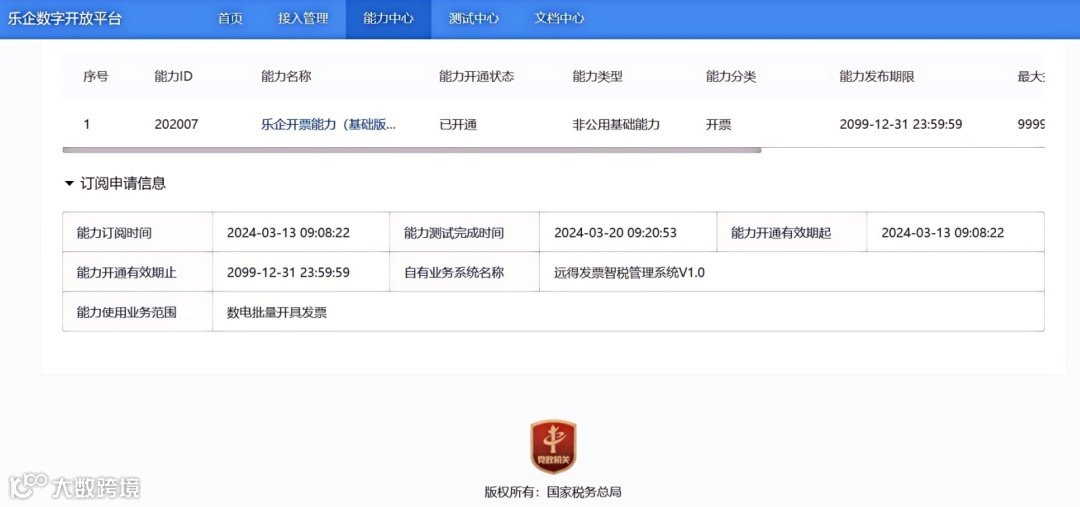Click the 能力订阅时间 timestamp value

pos(288,233)
